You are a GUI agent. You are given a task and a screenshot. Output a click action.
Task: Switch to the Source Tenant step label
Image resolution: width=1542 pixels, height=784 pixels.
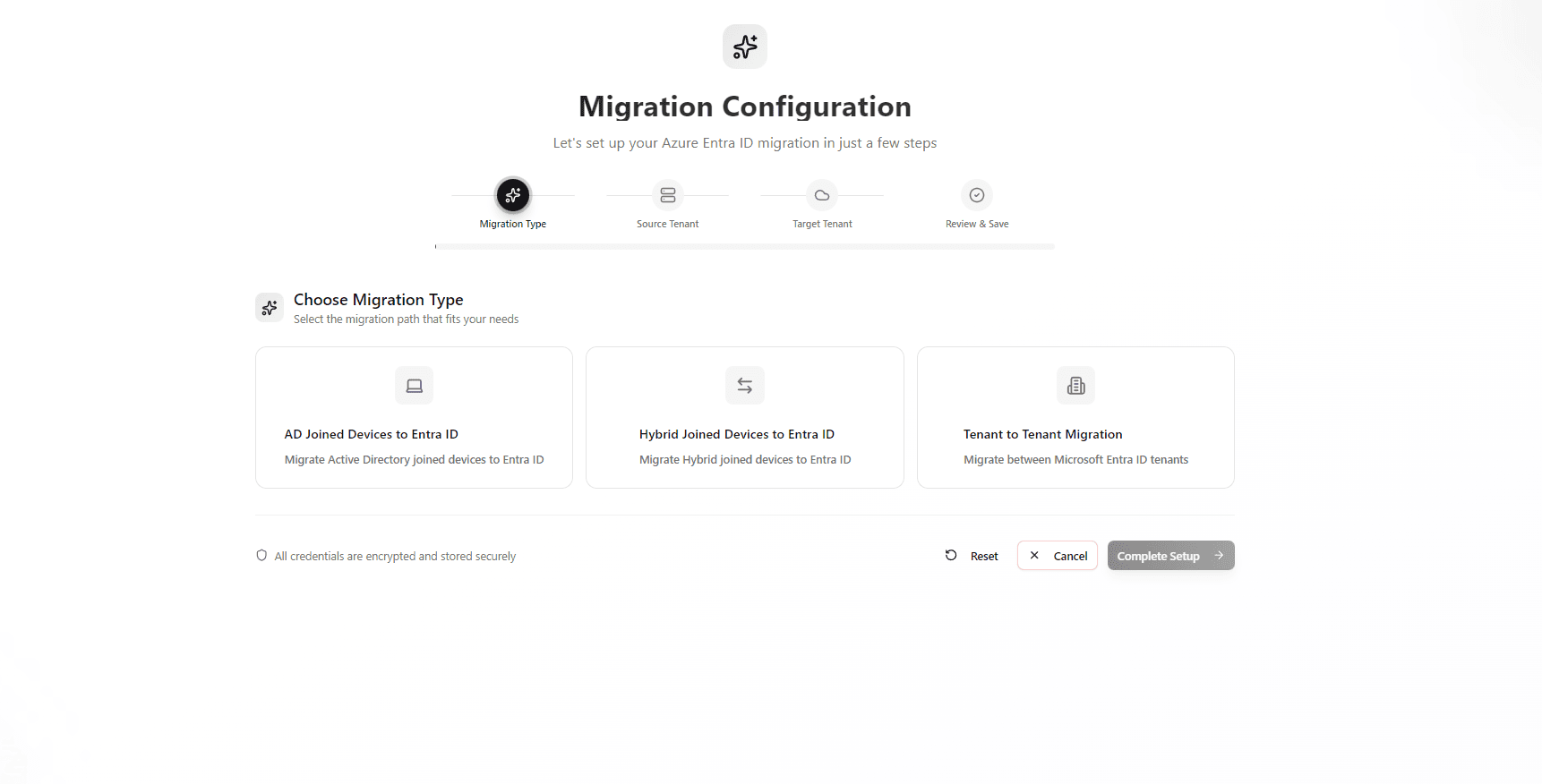(x=668, y=224)
